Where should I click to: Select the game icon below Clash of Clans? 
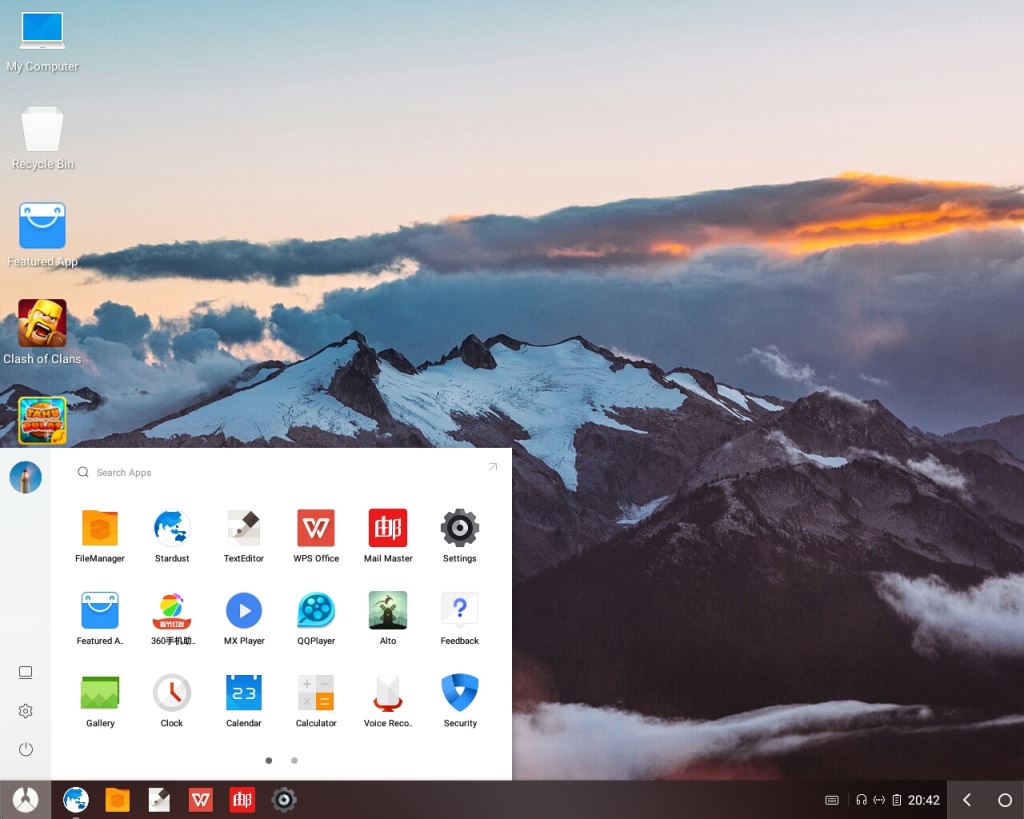click(42, 421)
